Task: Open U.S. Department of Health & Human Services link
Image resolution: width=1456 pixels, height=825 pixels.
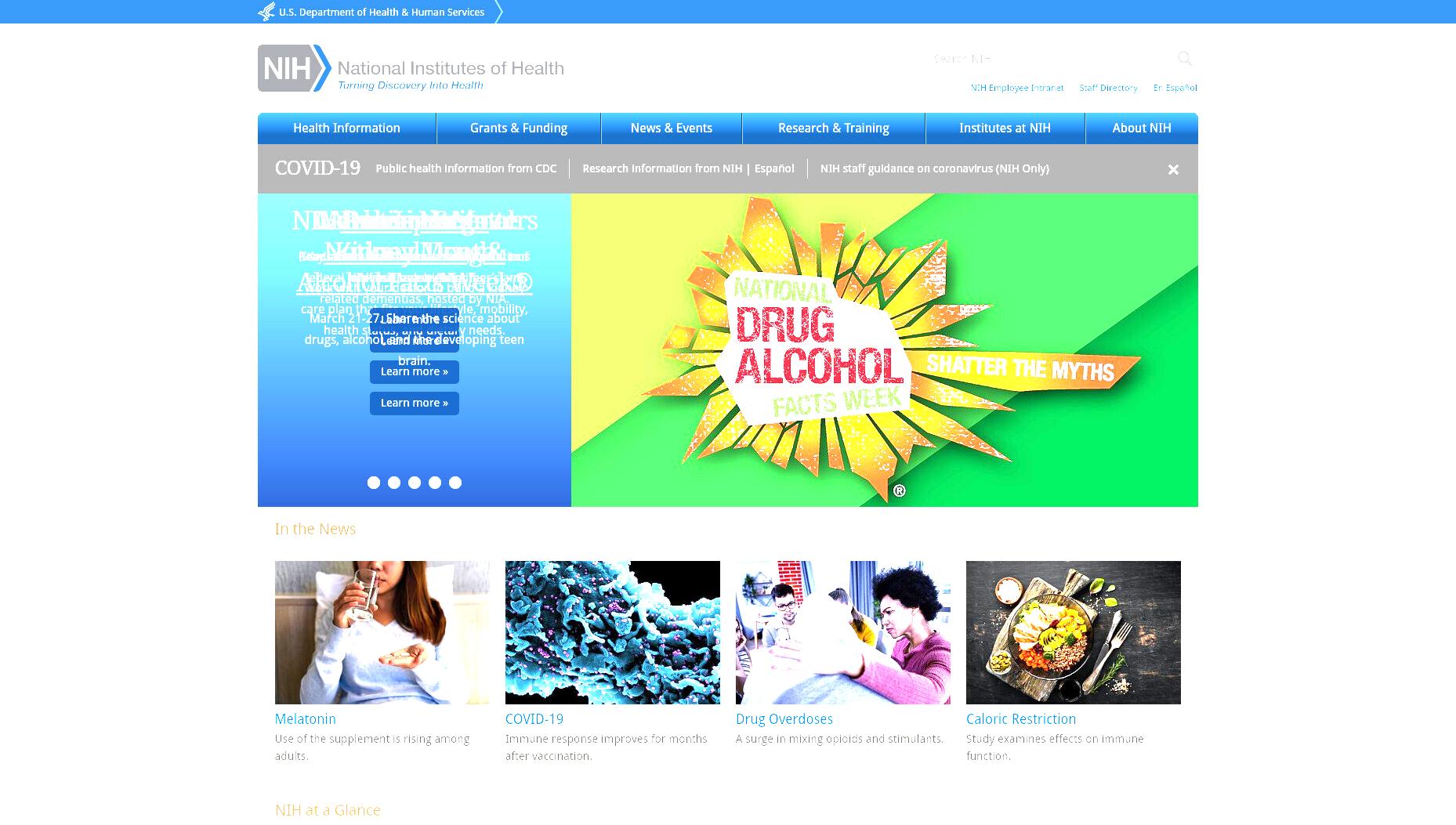Action: pos(382,12)
